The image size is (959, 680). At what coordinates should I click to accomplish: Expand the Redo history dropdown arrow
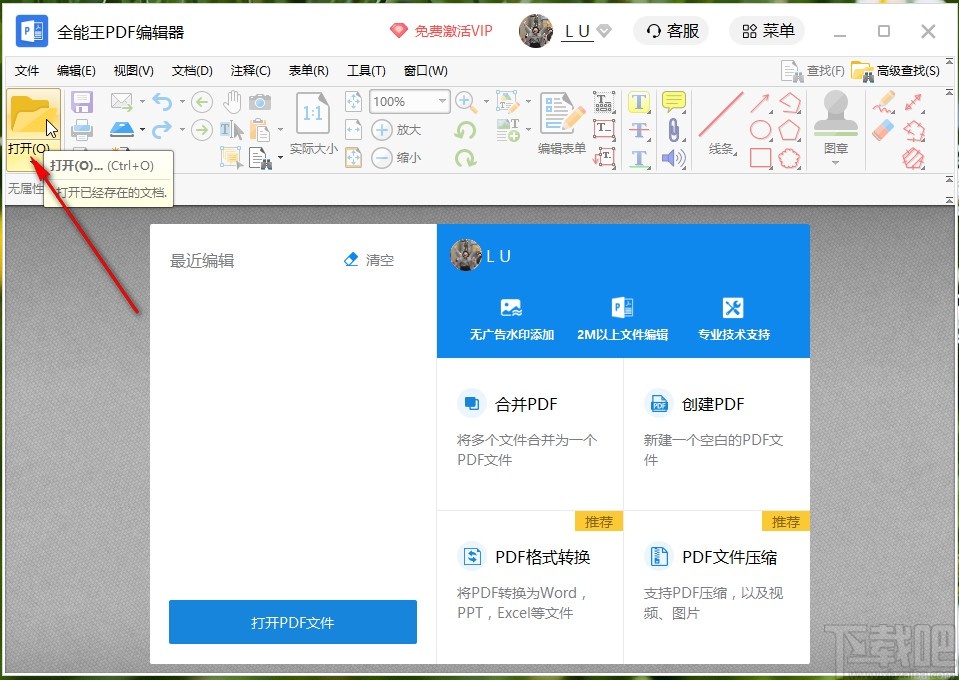[x=182, y=130]
